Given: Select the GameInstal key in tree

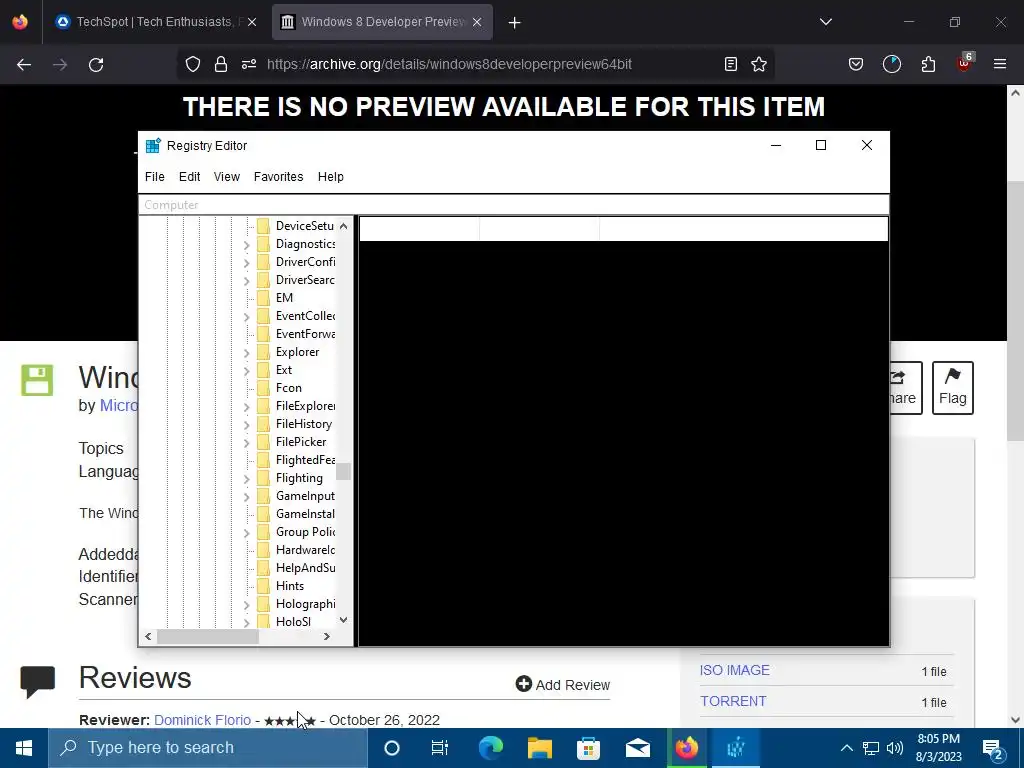Looking at the screenshot, I should [305, 514].
